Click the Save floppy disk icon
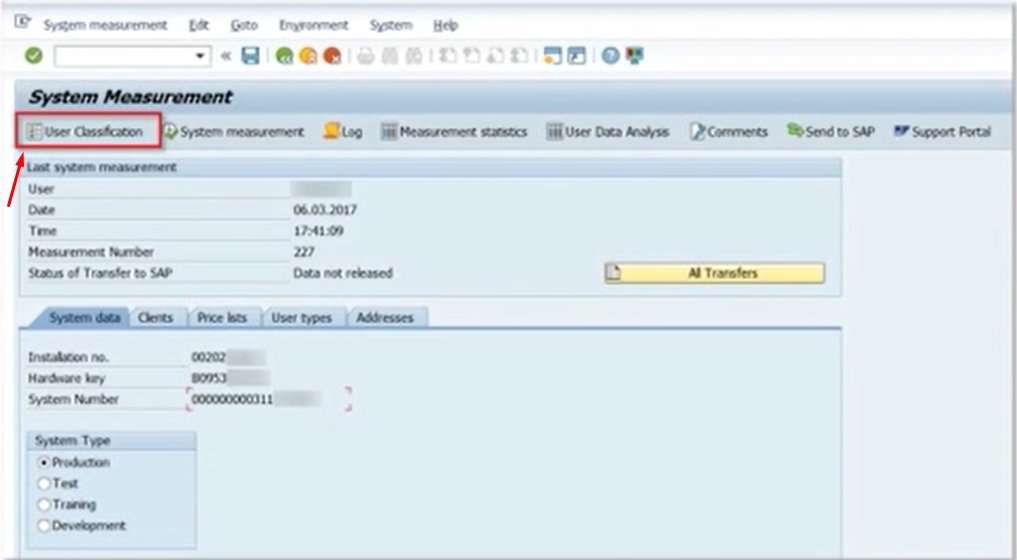This screenshot has width=1017, height=560. (x=250, y=56)
